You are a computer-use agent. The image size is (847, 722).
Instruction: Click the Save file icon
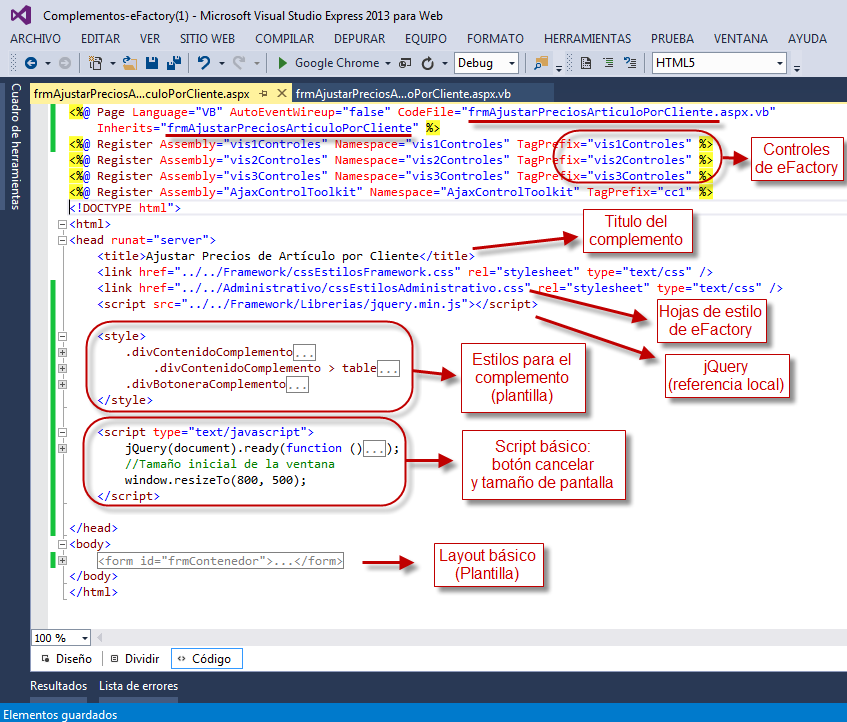click(152, 63)
